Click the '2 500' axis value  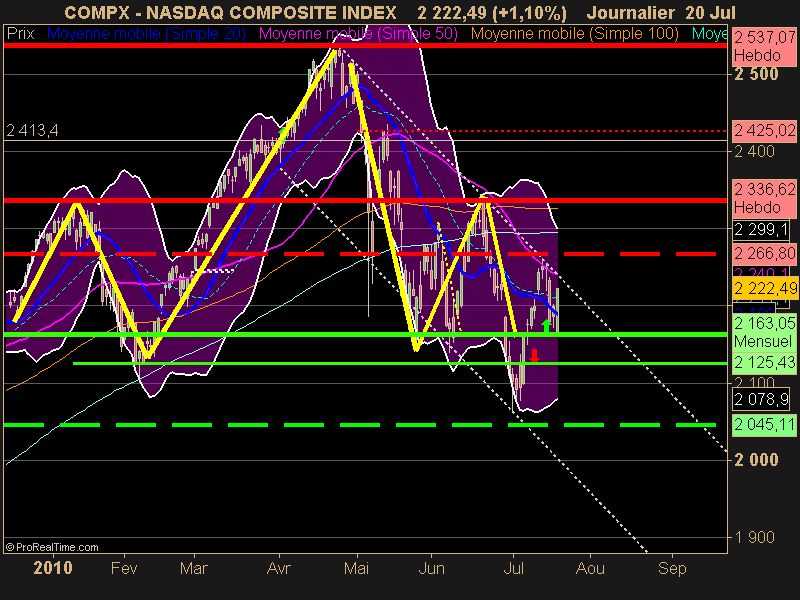tap(756, 74)
